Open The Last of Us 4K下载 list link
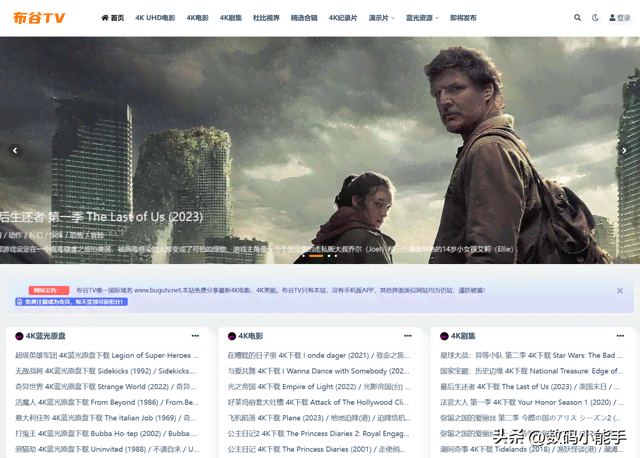640x458 pixels. (x=530, y=387)
